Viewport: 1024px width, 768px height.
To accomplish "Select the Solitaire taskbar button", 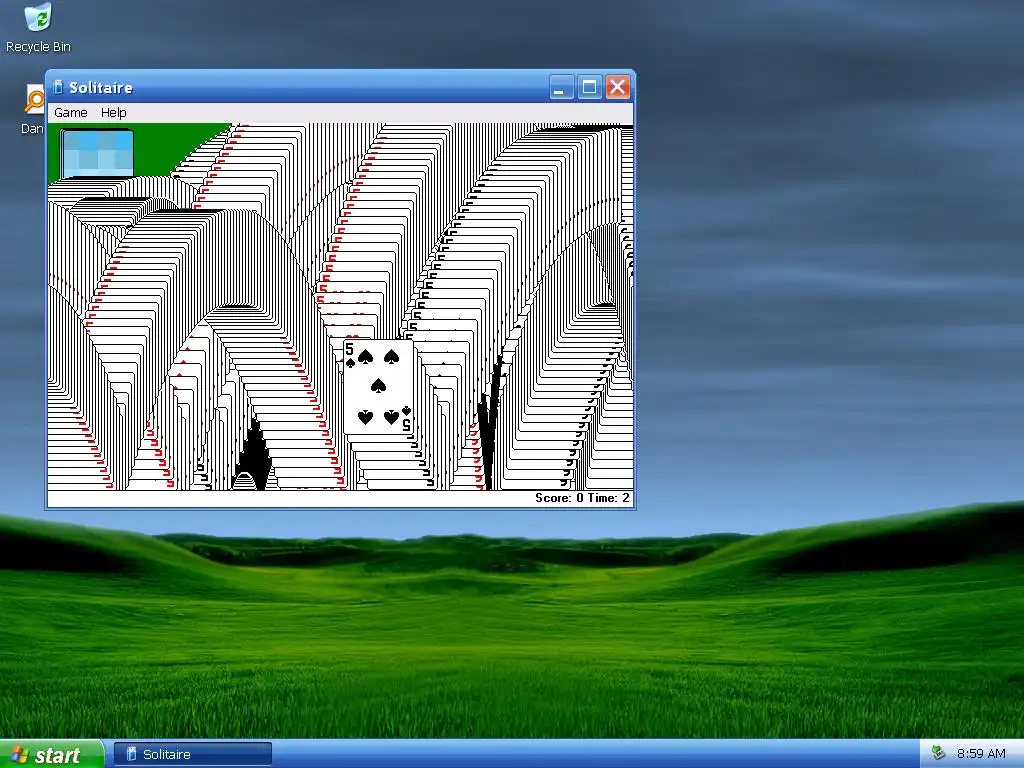I will coord(193,754).
